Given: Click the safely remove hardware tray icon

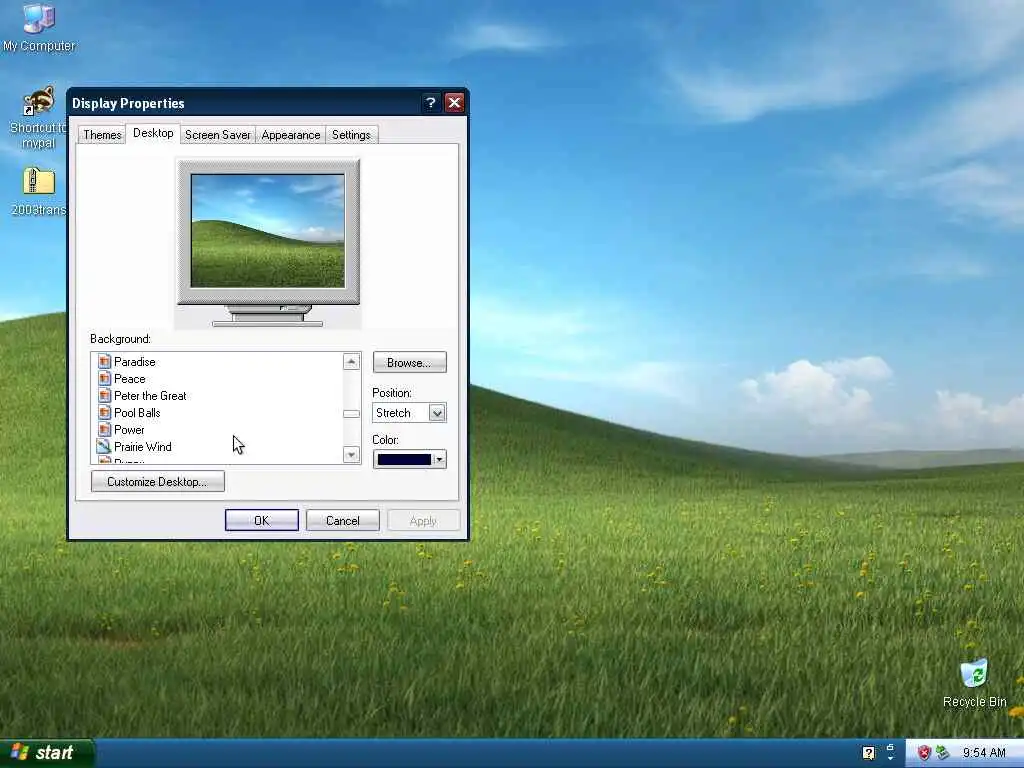Looking at the screenshot, I should coord(942,753).
